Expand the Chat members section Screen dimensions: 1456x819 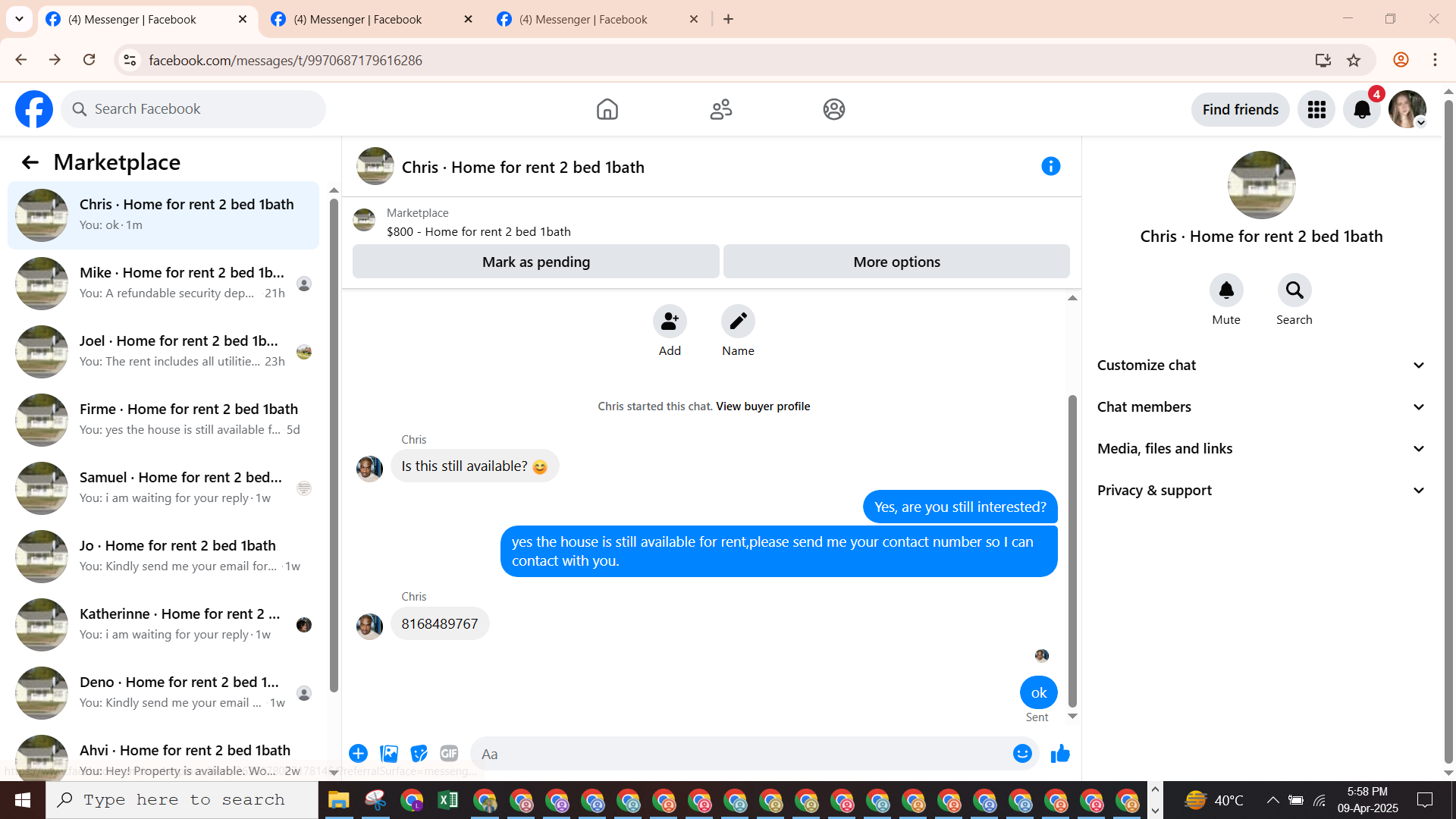pos(1262,407)
